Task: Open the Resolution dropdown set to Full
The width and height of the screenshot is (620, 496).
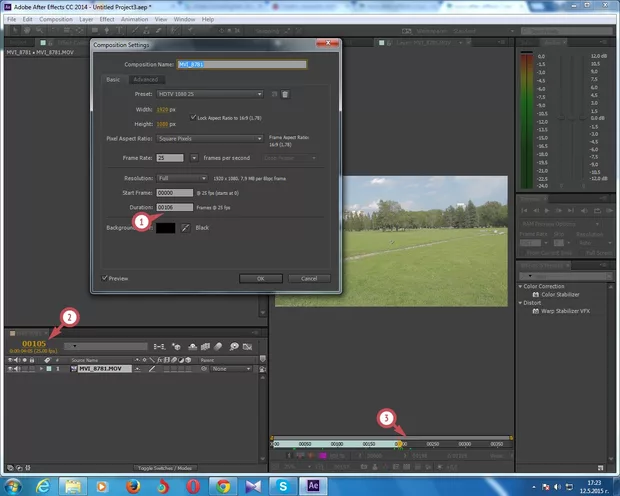Action: tap(182, 177)
